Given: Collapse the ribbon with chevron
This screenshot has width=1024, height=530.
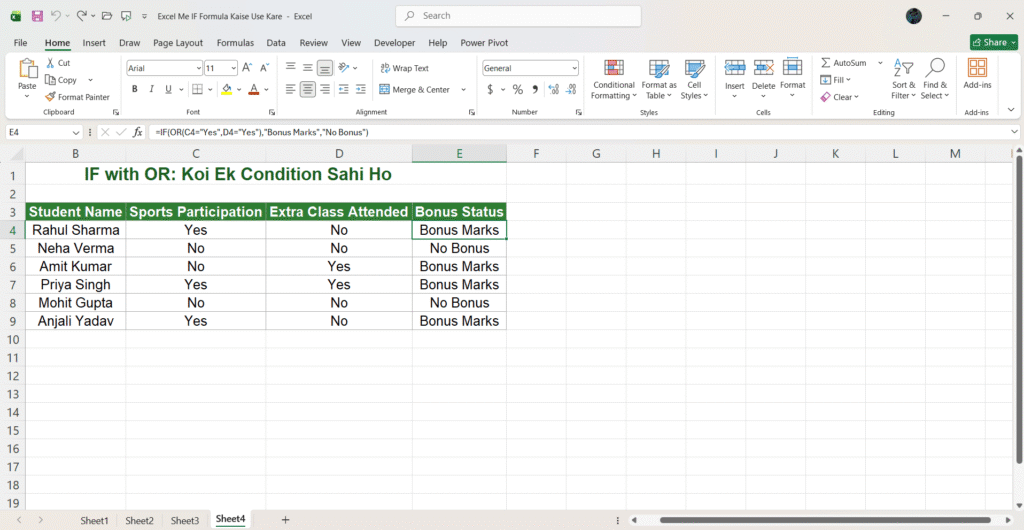Looking at the screenshot, I should coord(1012,110).
